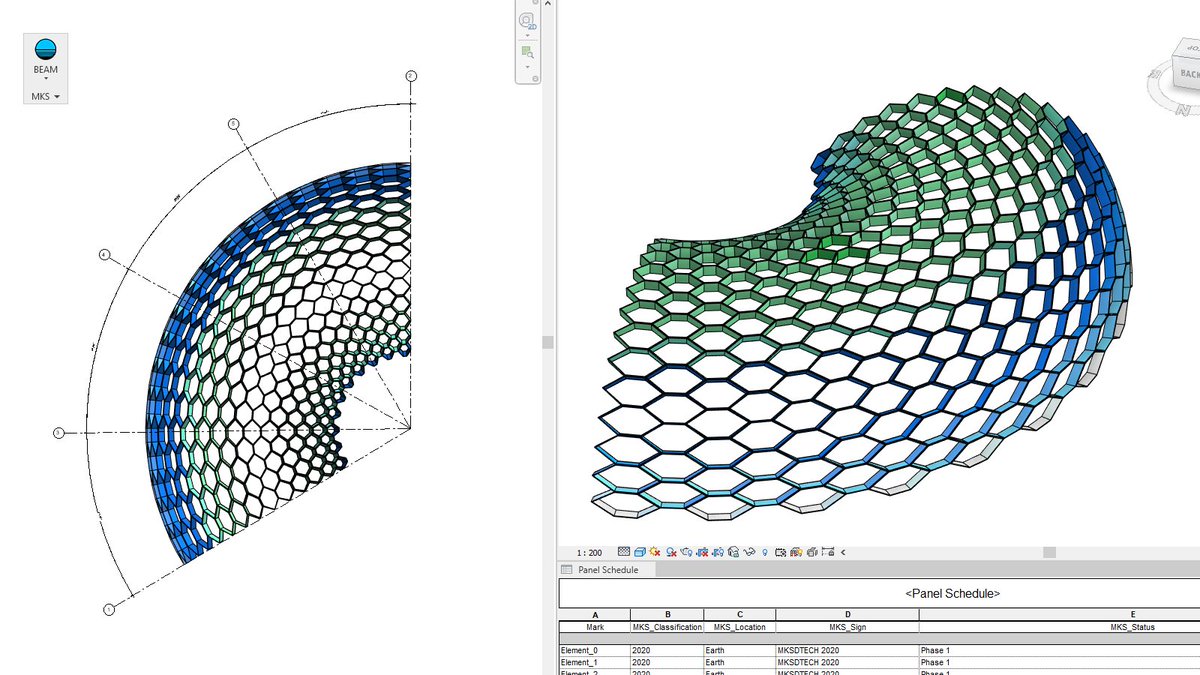Toggle Temporary View Properties
This screenshot has width=1200, height=675.
pyautogui.click(x=781, y=551)
